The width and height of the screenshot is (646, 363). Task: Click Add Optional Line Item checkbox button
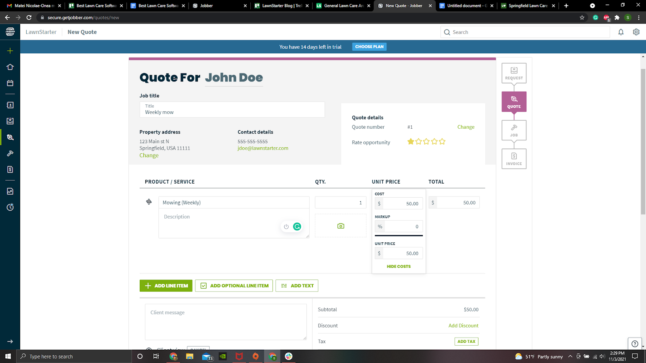pyautogui.click(x=234, y=286)
